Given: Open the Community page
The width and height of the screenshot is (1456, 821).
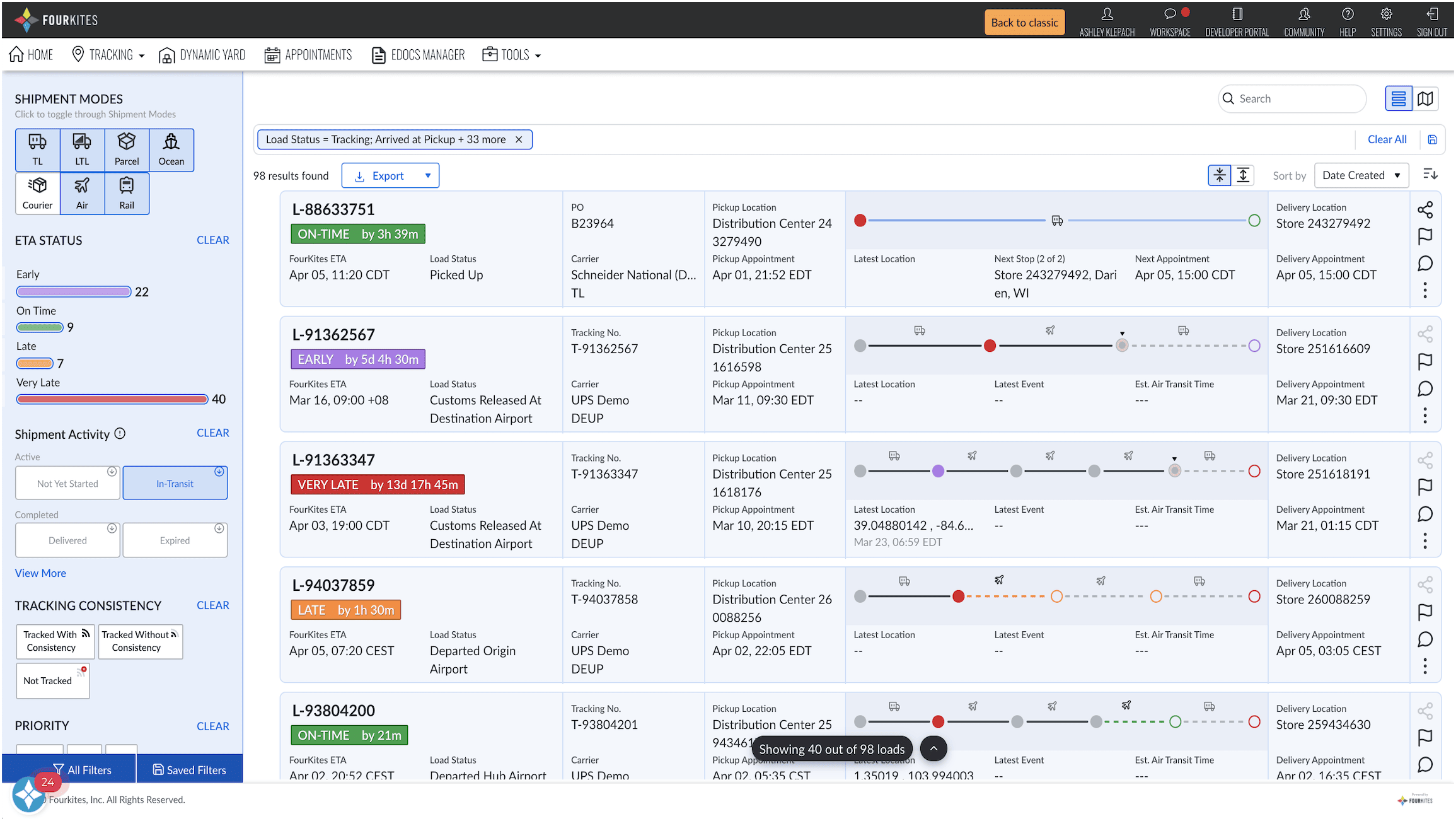Looking at the screenshot, I should pos(1304,22).
